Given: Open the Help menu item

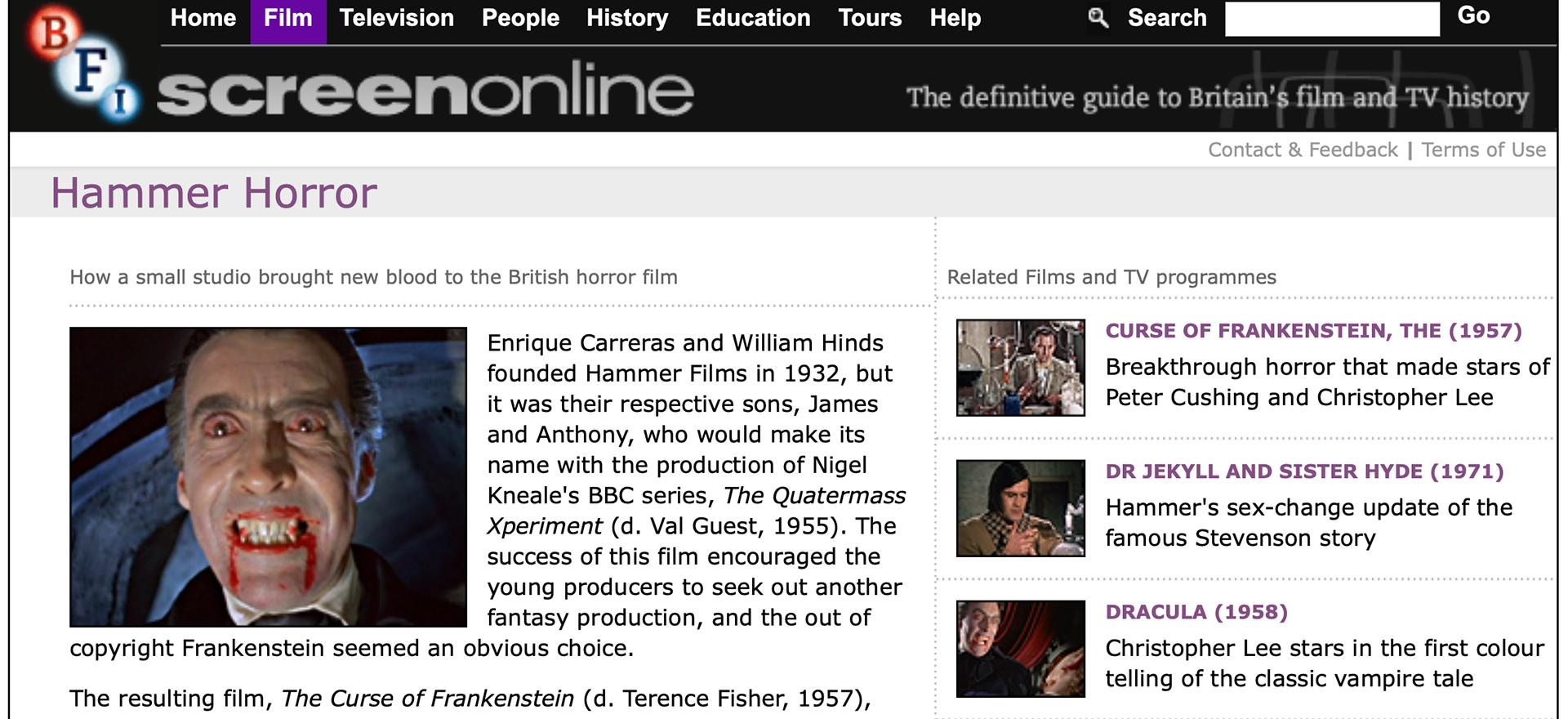Looking at the screenshot, I should click(955, 18).
